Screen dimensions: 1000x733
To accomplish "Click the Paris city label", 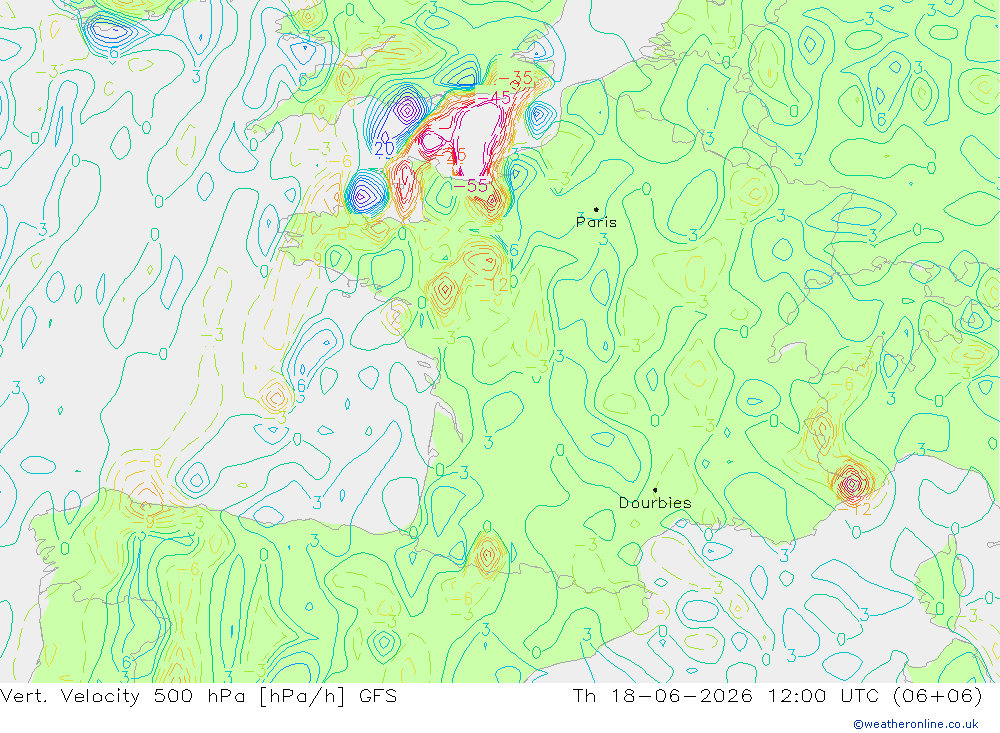I will click(596, 222).
